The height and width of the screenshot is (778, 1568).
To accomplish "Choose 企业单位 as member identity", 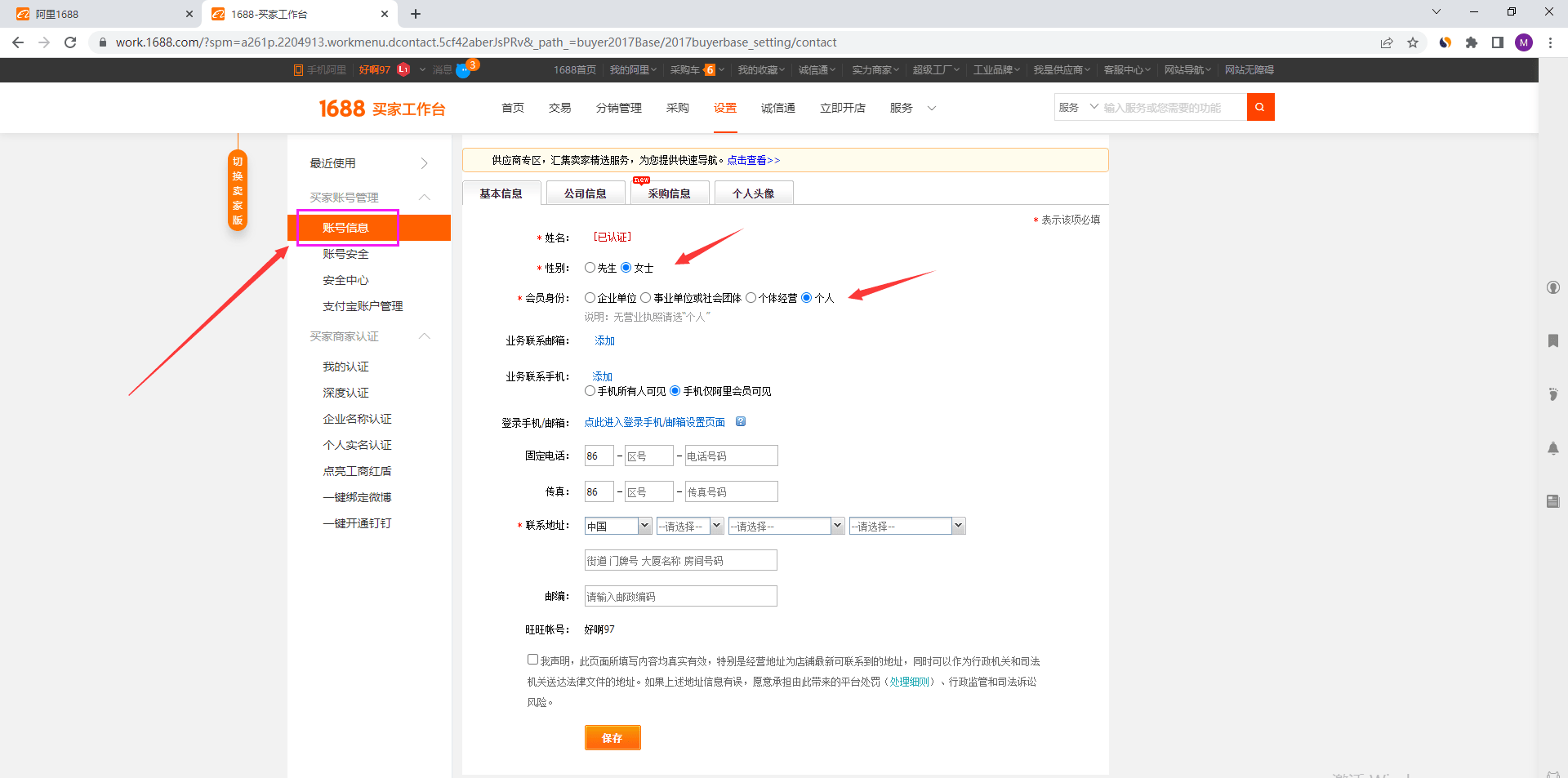I will [590, 298].
